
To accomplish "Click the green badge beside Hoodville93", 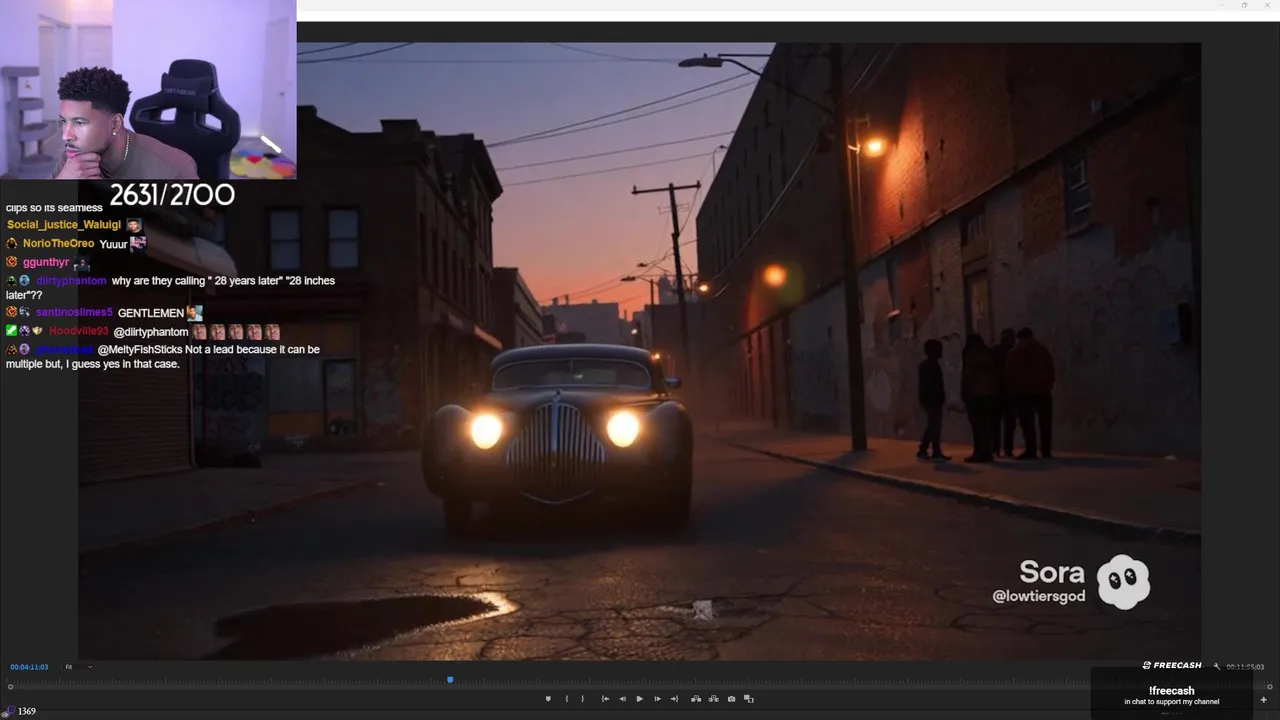I will [x=11, y=331].
